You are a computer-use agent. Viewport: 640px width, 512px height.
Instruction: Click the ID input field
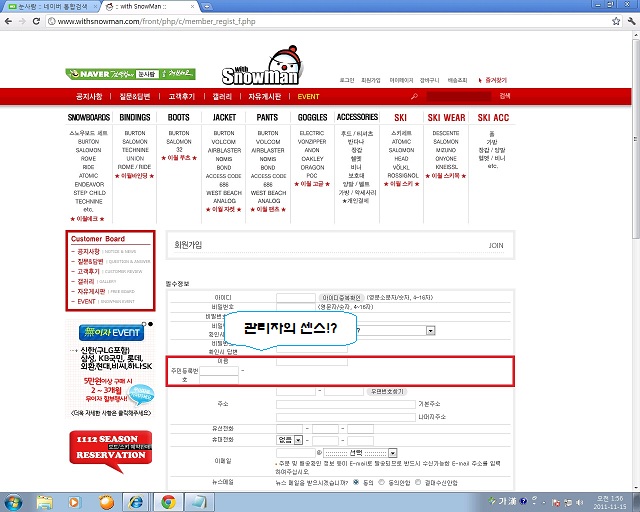pyautogui.click(x=296, y=297)
